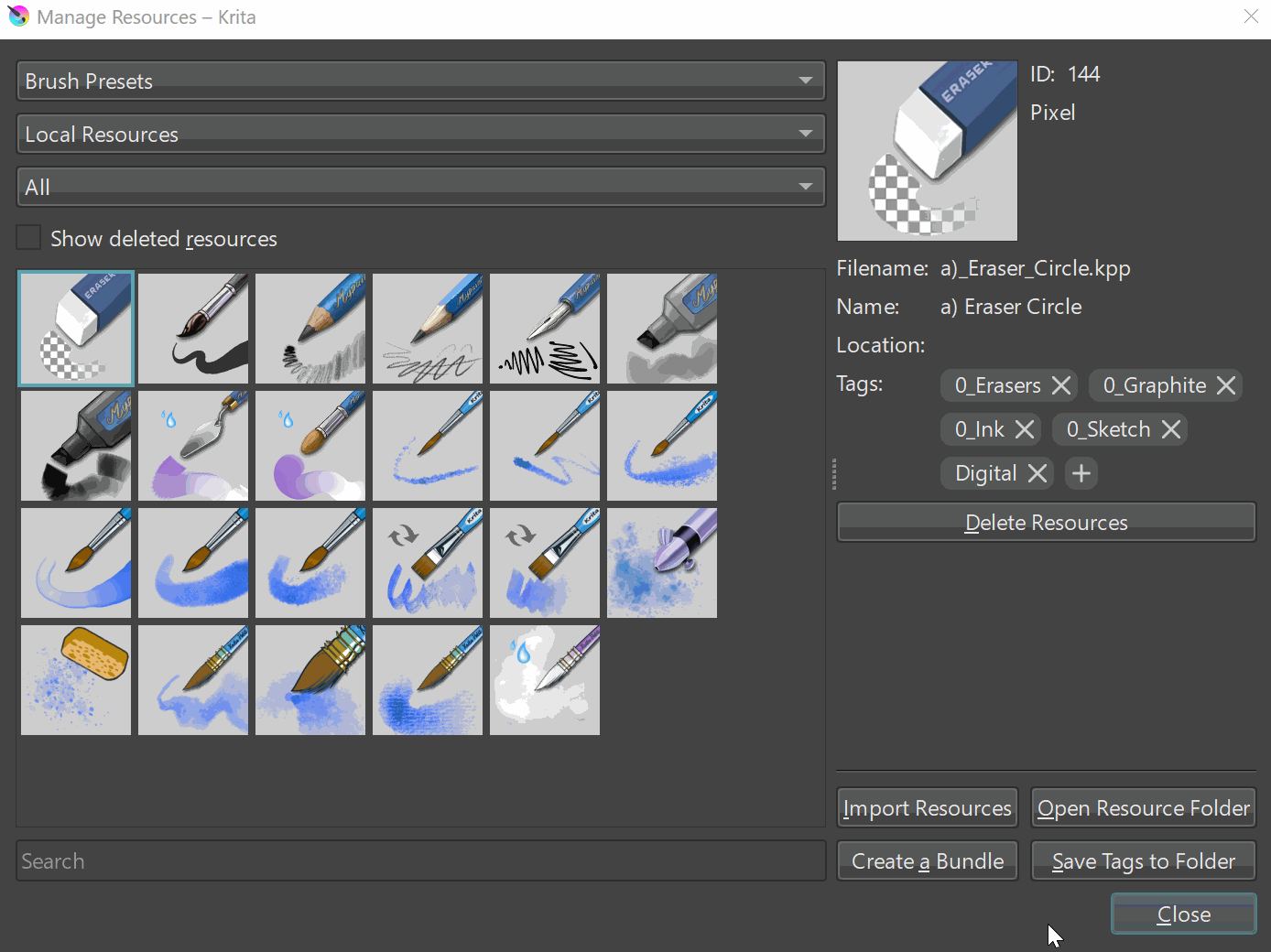Click Create a Bundle
Viewport: 1271px width, 952px height.
click(927, 860)
